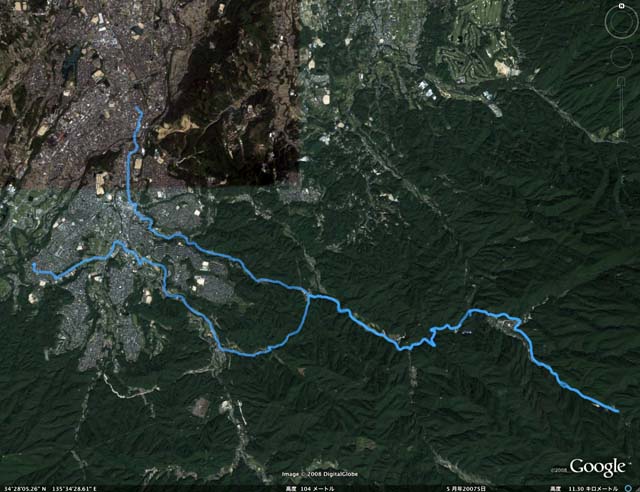The image size is (640, 492).
Task: Click the North indicator on compass ring
Action: pyautogui.click(x=621, y=6)
